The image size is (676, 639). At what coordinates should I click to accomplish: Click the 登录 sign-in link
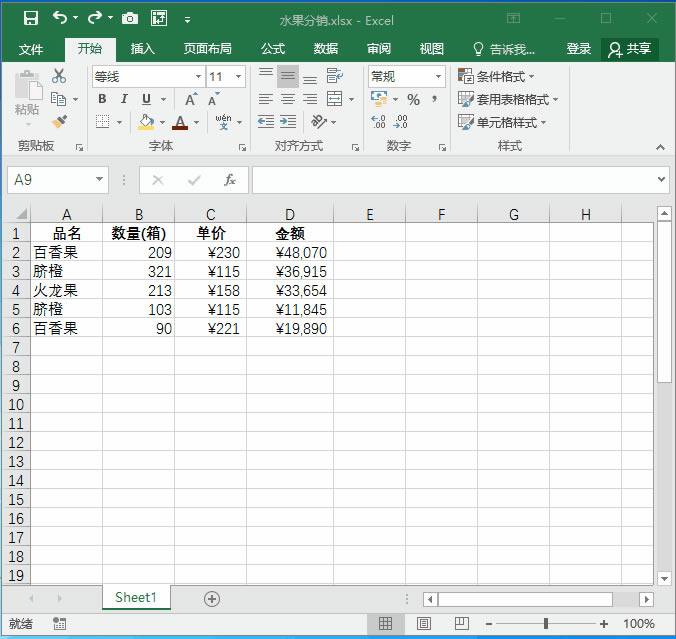[579, 49]
